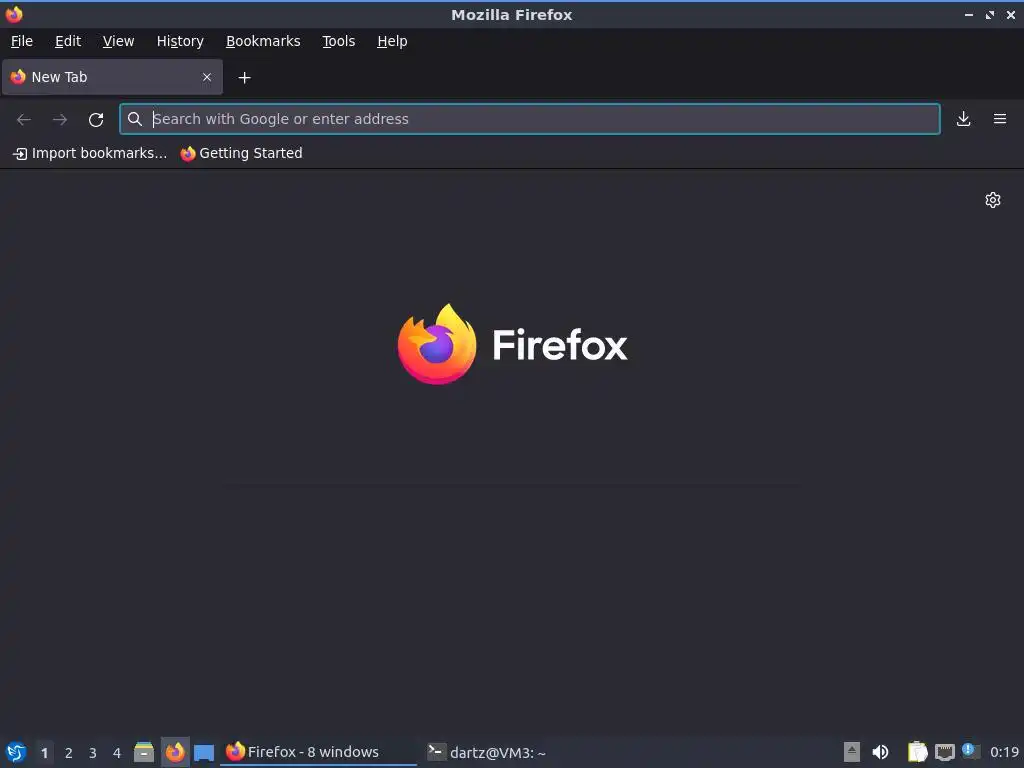Image resolution: width=1024 pixels, height=768 pixels.
Task: Click show desktop icon in taskbar
Action: coord(204,753)
